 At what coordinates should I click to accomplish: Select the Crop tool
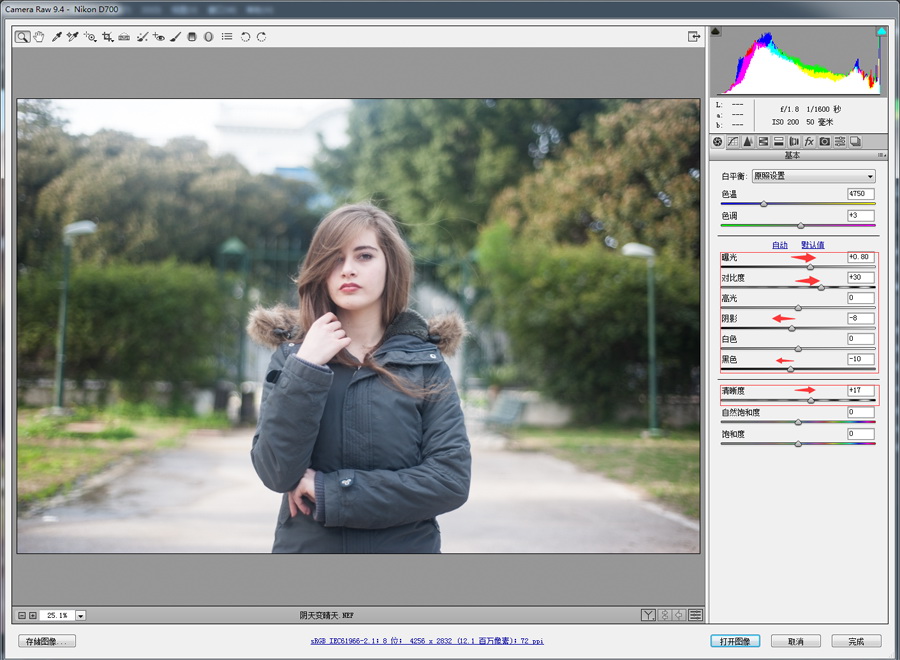[x=107, y=37]
